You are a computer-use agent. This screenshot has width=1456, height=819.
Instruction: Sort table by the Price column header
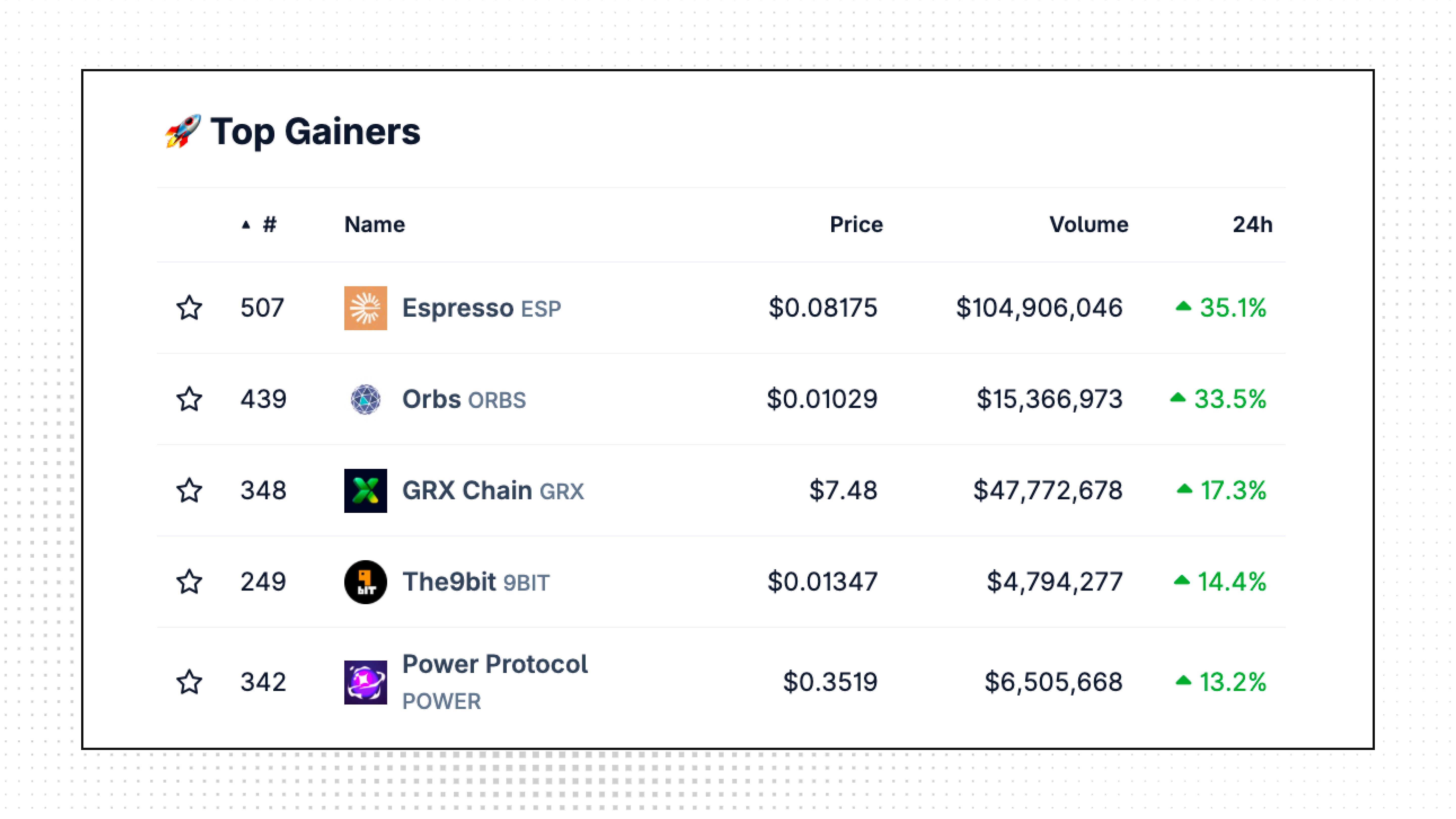[856, 225]
